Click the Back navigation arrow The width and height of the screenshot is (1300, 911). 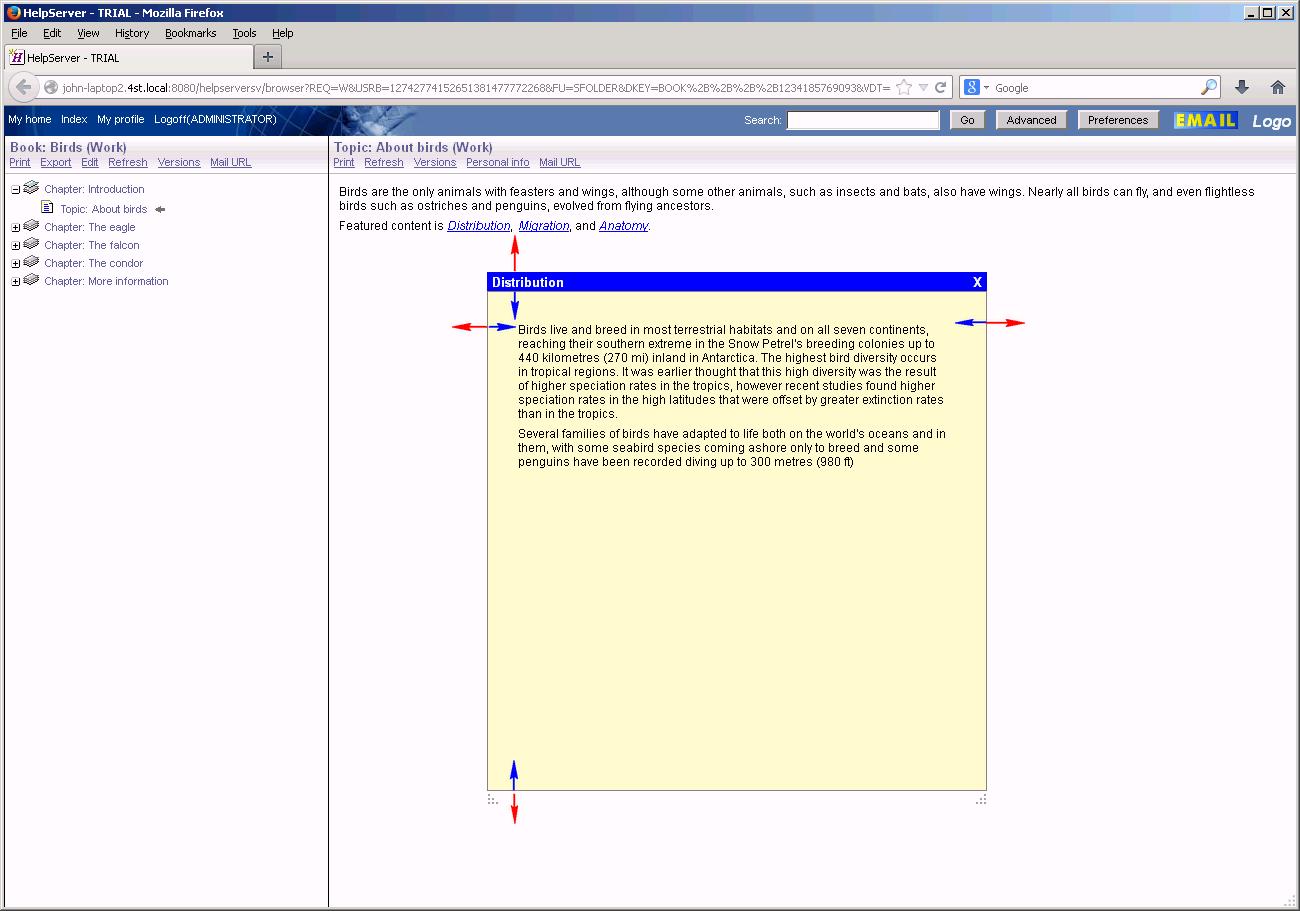[22, 87]
